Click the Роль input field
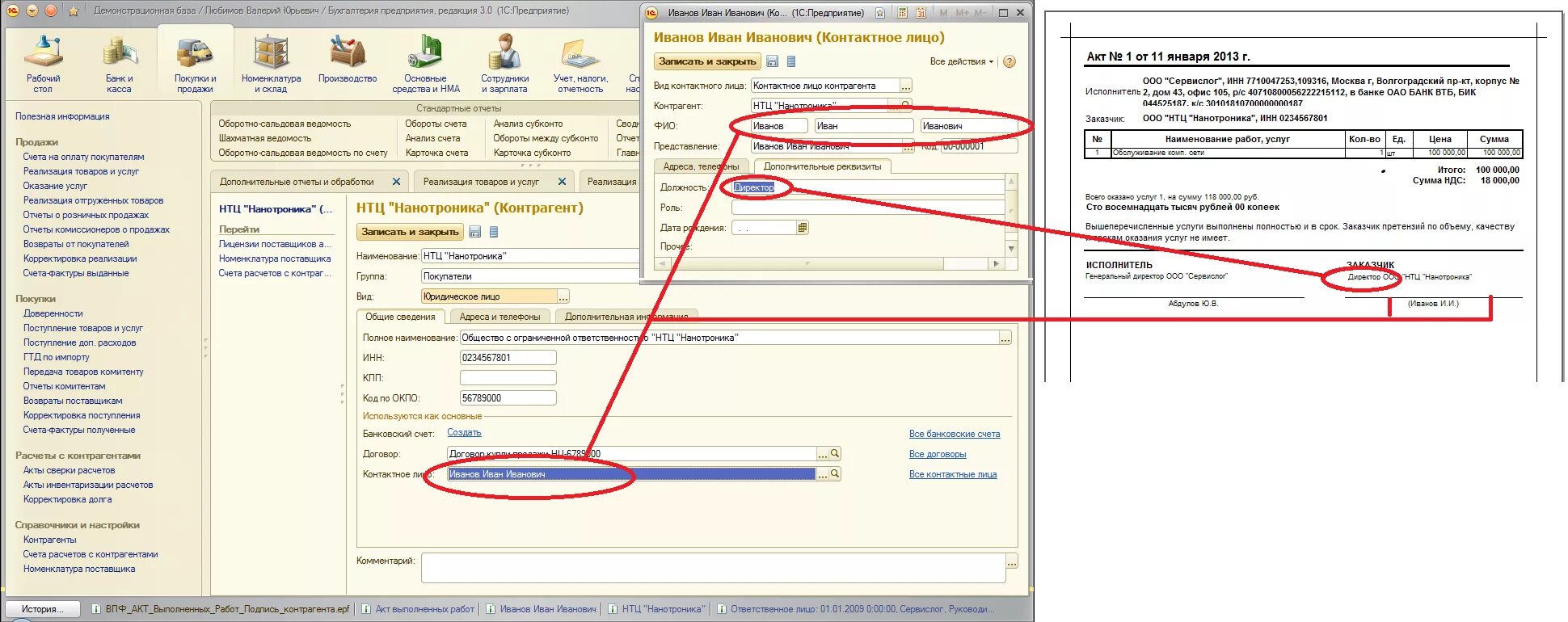Image resolution: width=1568 pixels, height=622 pixels. 867,208
